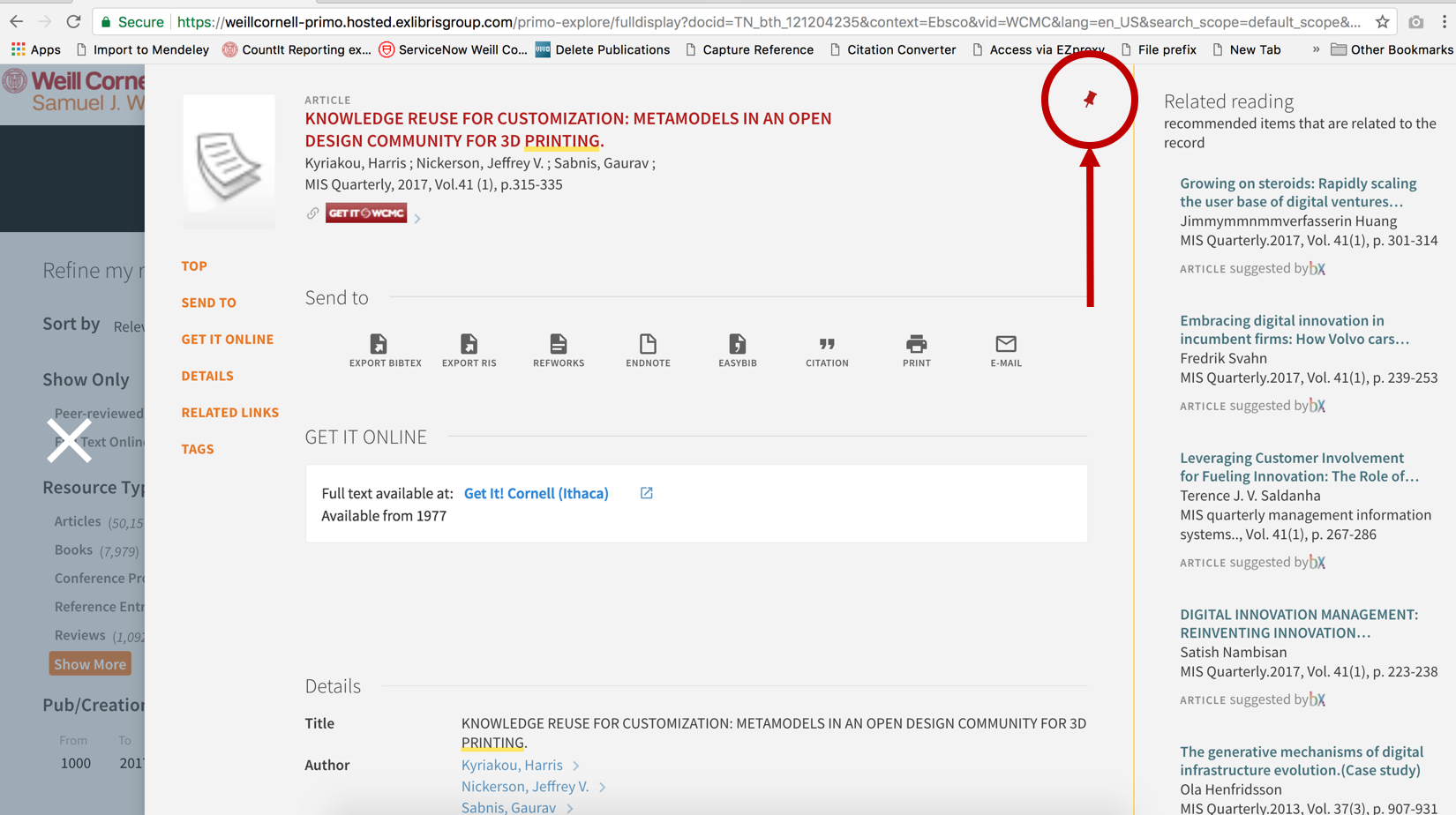The height and width of the screenshot is (815, 1456).
Task: Expand chevron beside Kyriakou, Harris
Action: [576, 766]
